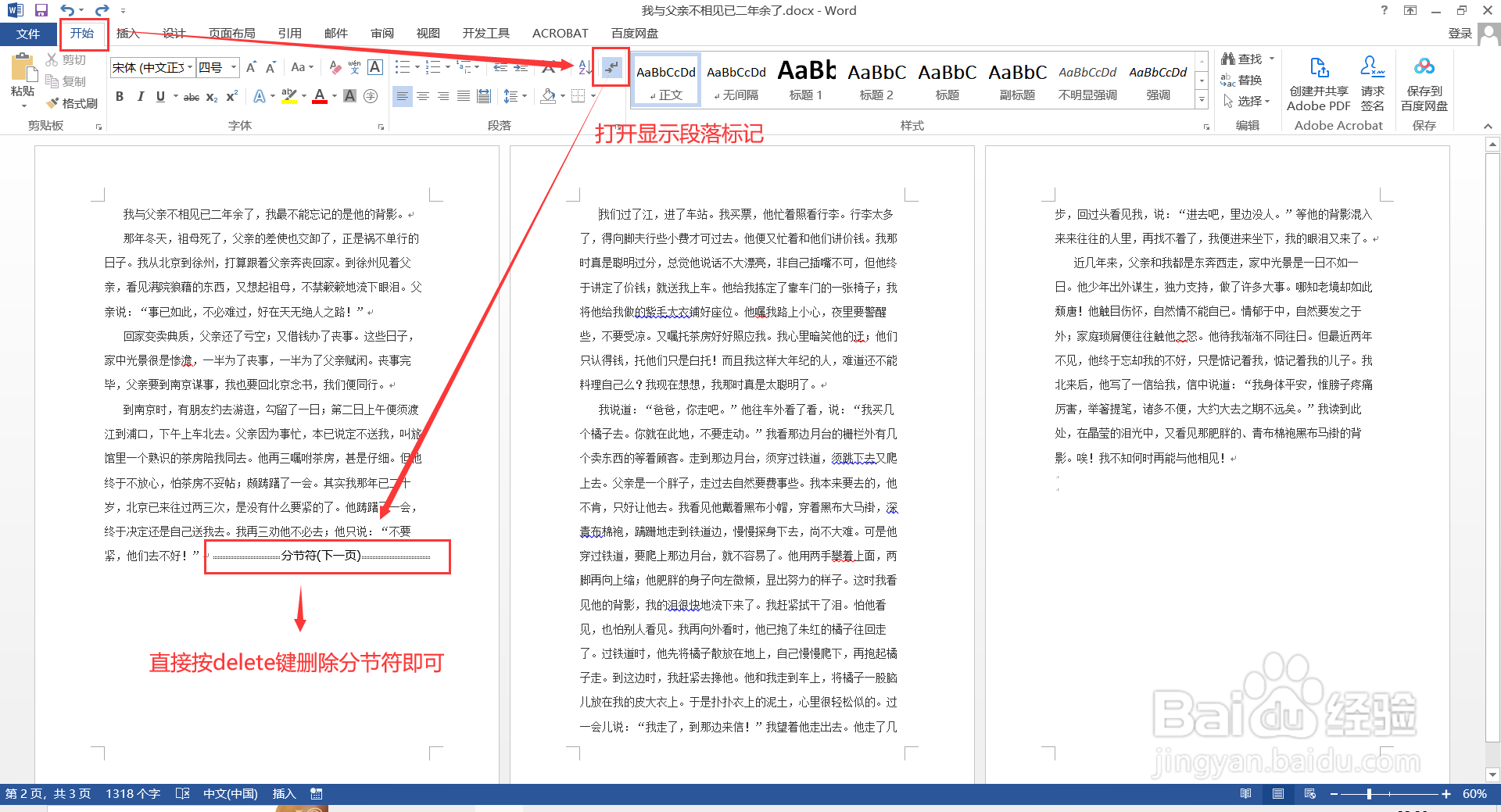This screenshot has height=812, width=1501.
Task: Toggle italic formatting
Action: [140, 96]
